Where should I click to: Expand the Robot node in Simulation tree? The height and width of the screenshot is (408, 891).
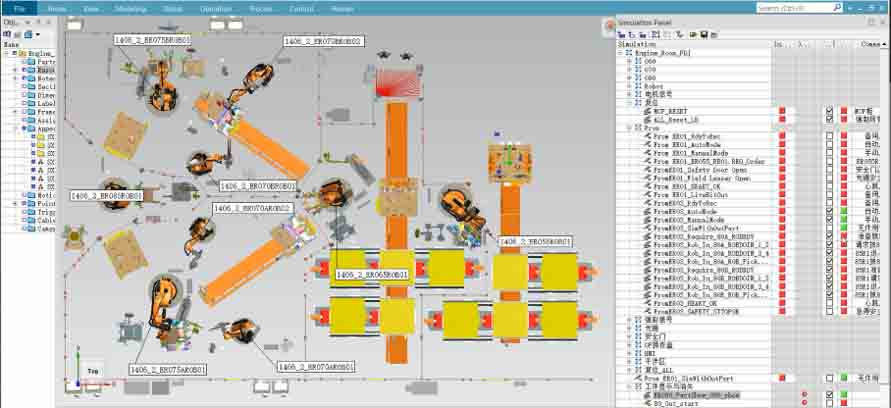(x=629, y=86)
